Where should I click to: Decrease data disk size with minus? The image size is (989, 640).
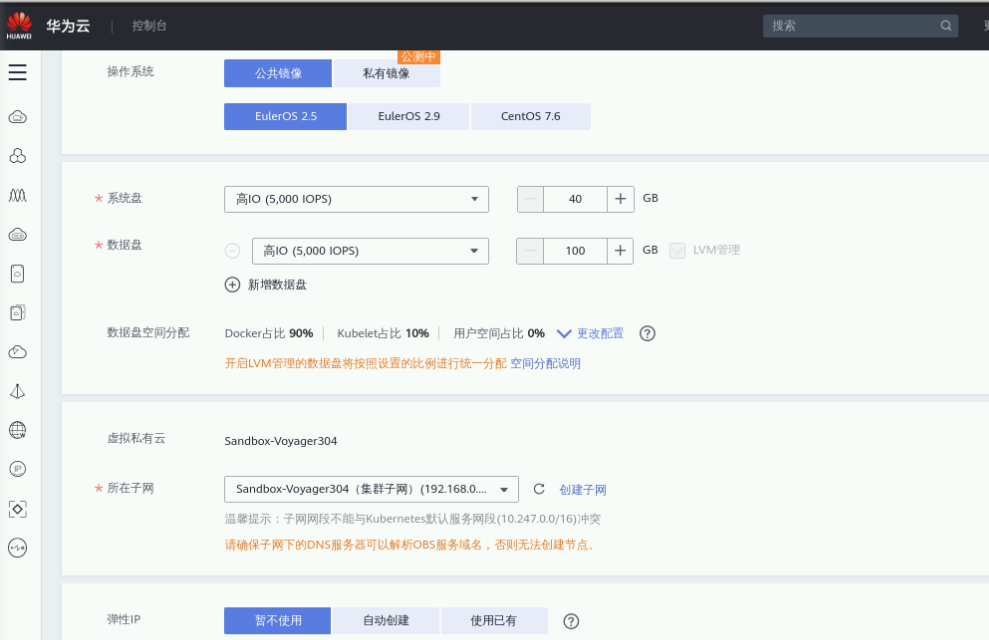pos(530,251)
